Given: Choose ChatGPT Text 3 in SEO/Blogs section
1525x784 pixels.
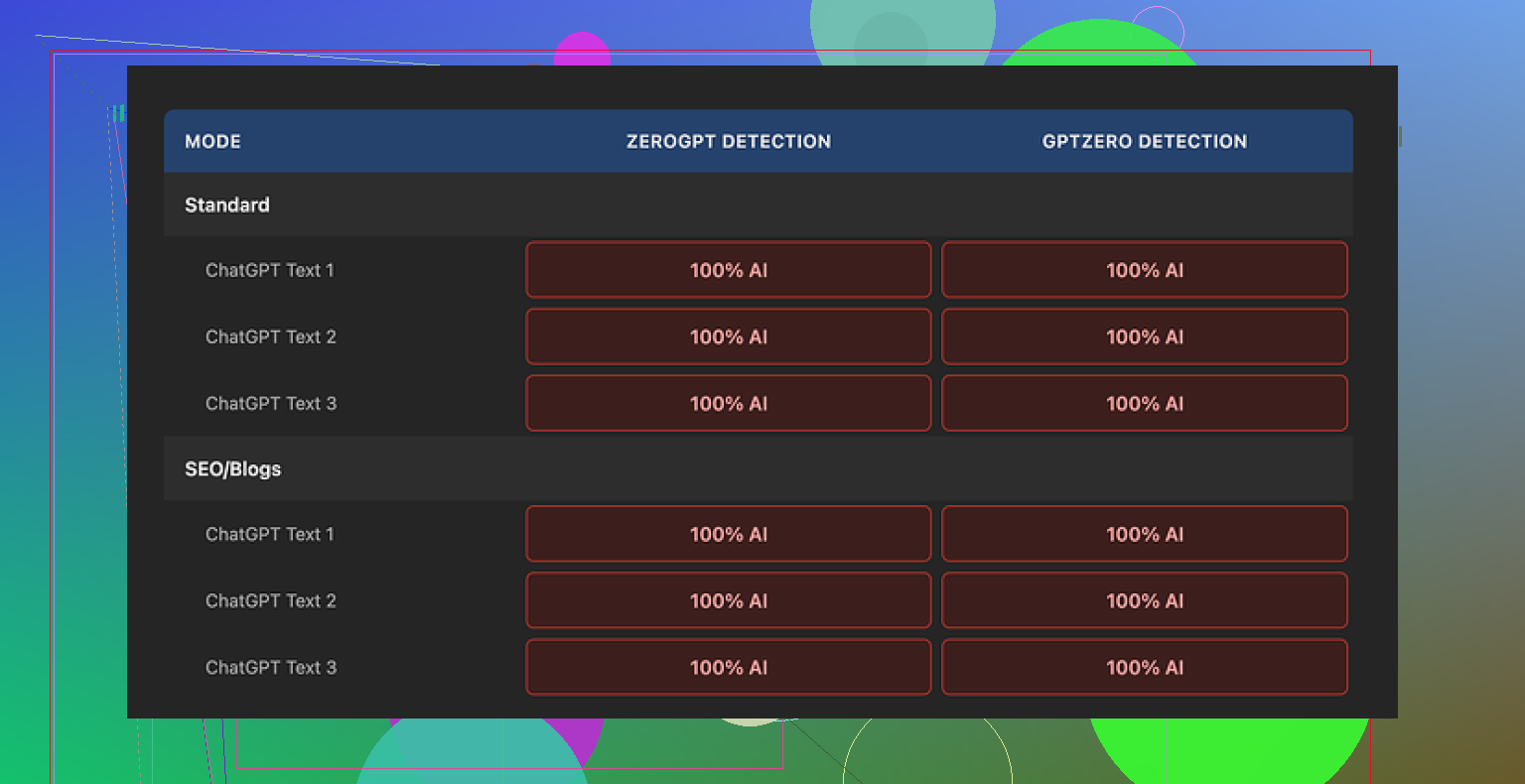Looking at the screenshot, I should [271, 667].
